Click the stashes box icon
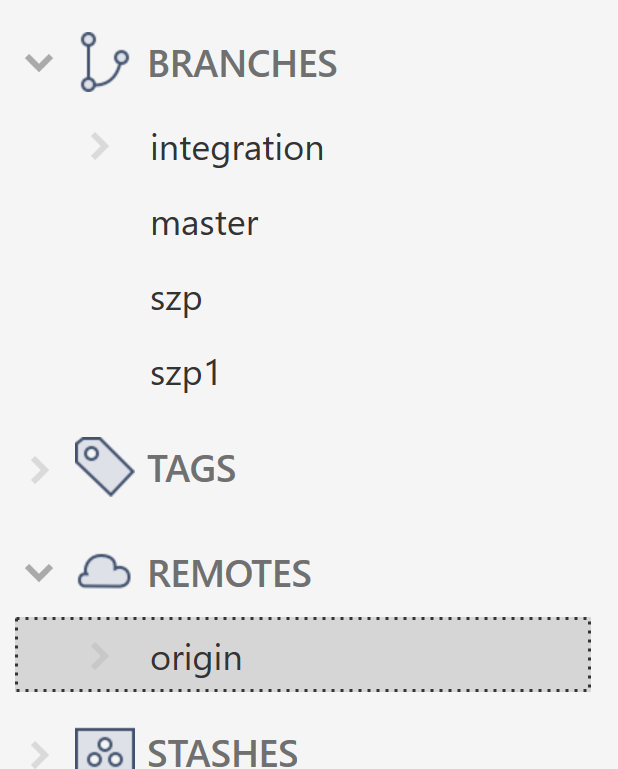Viewport: 618px width, 769px height. [x=105, y=749]
